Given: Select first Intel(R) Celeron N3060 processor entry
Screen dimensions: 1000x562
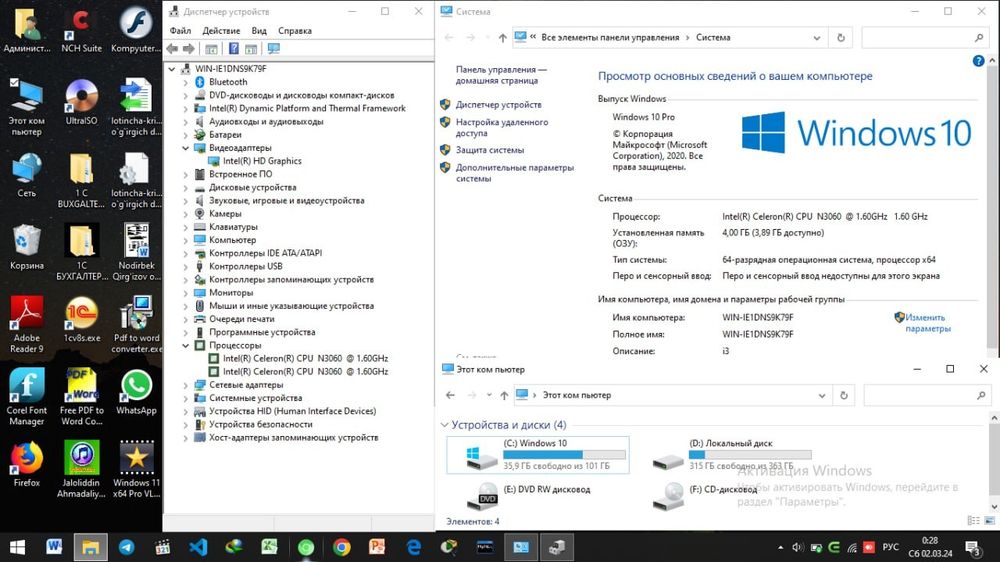Looking at the screenshot, I should (x=305, y=359).
